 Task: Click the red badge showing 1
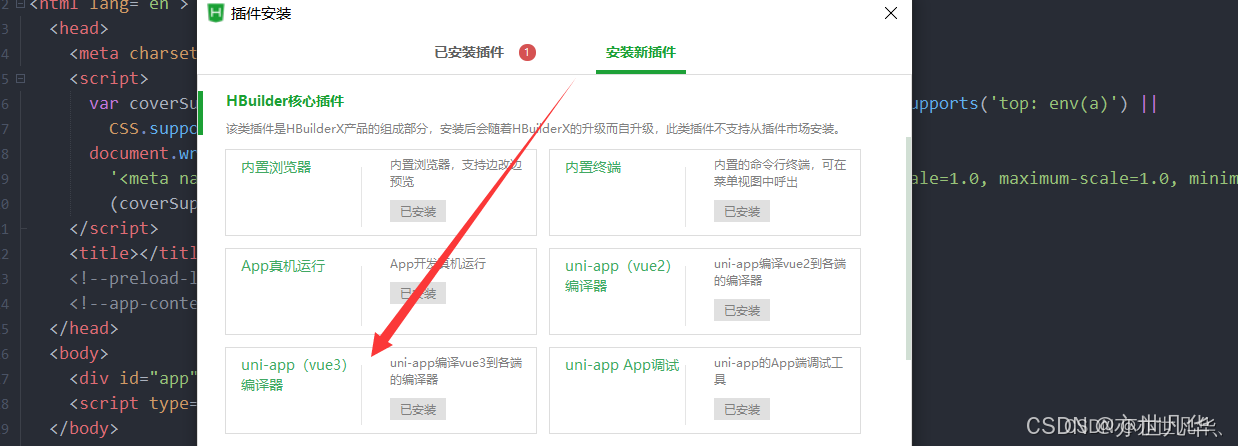tap(527, 52)
